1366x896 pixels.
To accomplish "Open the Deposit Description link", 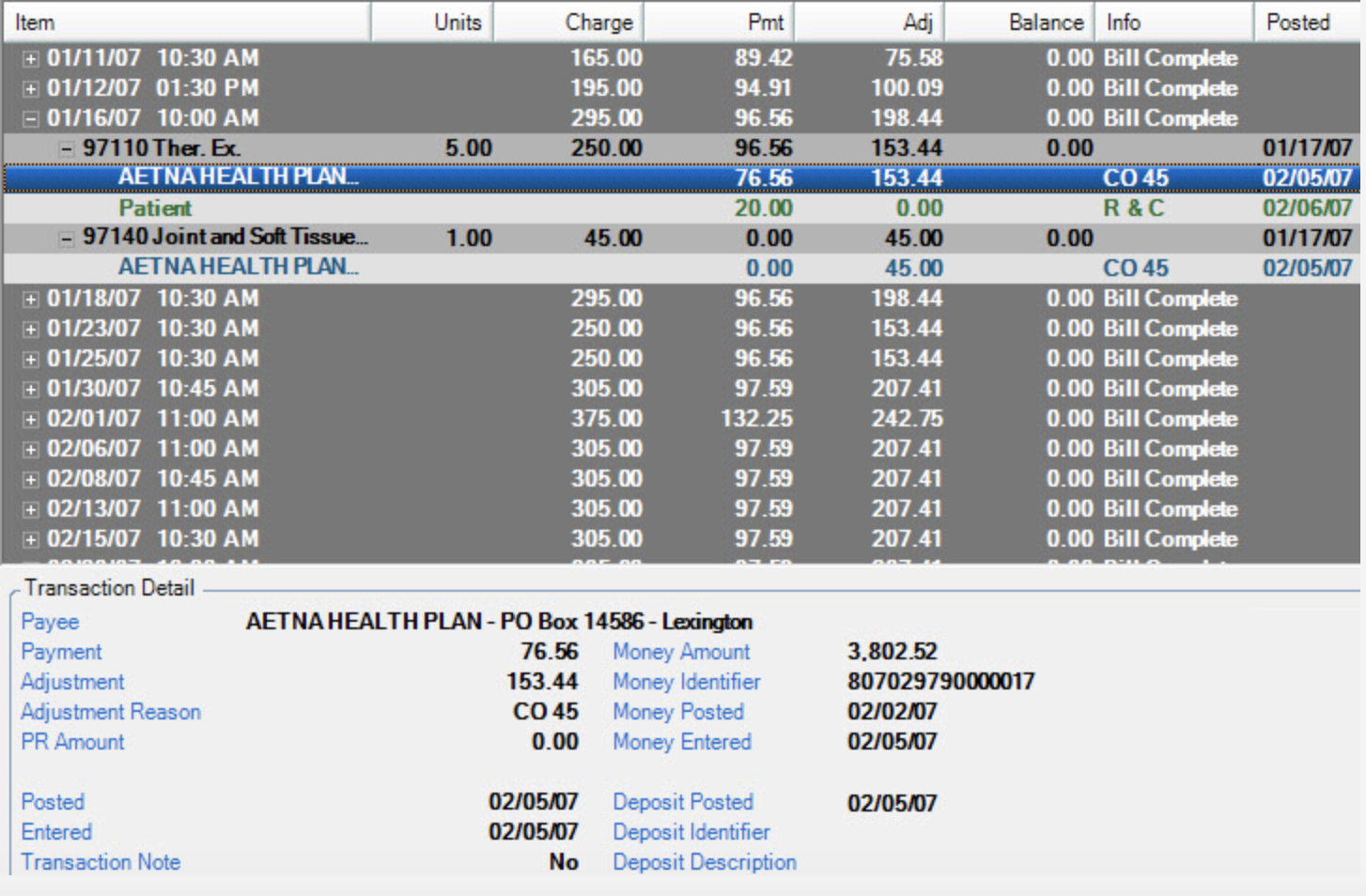I will (x=704, y=862).
